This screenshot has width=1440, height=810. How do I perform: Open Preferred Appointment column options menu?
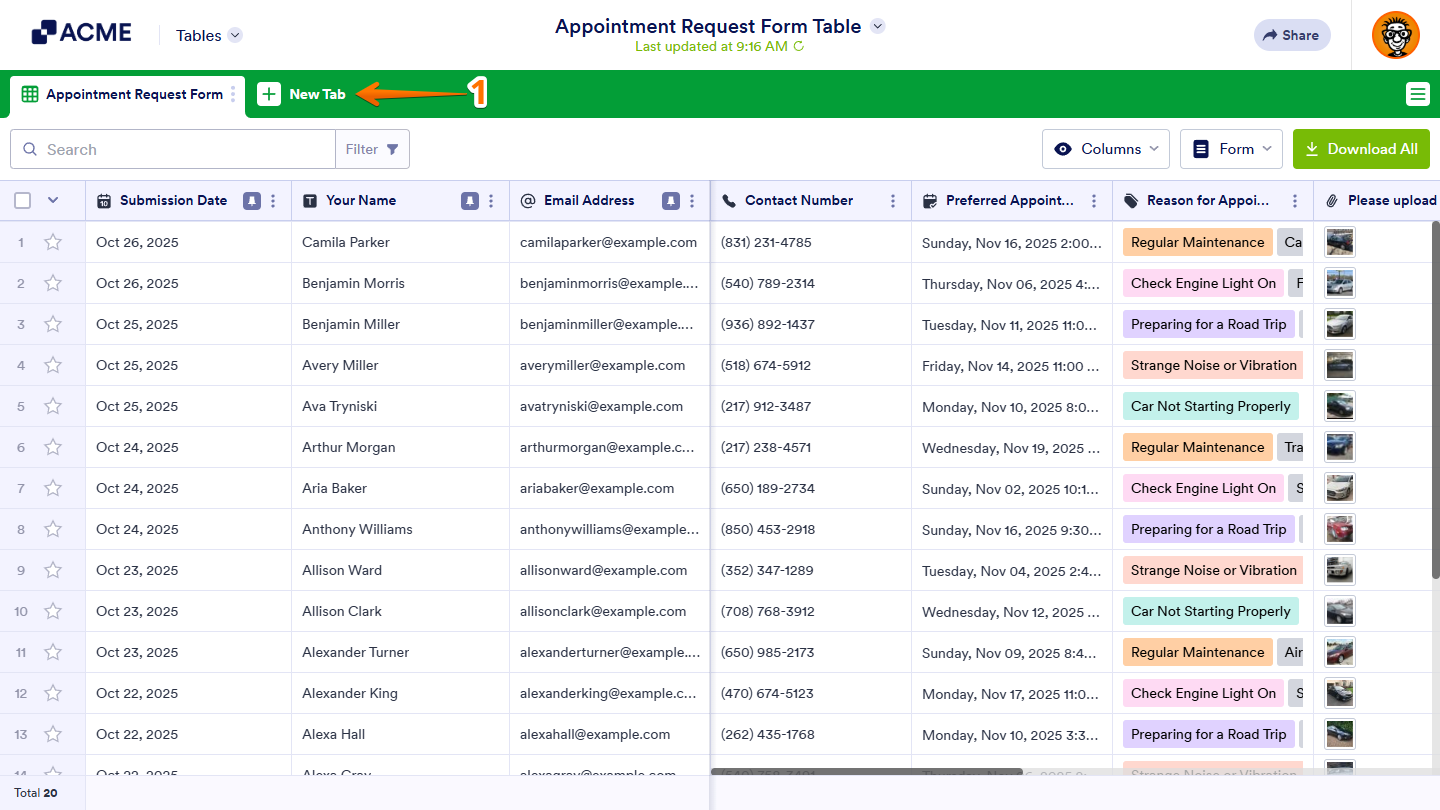coord(1094,201)
